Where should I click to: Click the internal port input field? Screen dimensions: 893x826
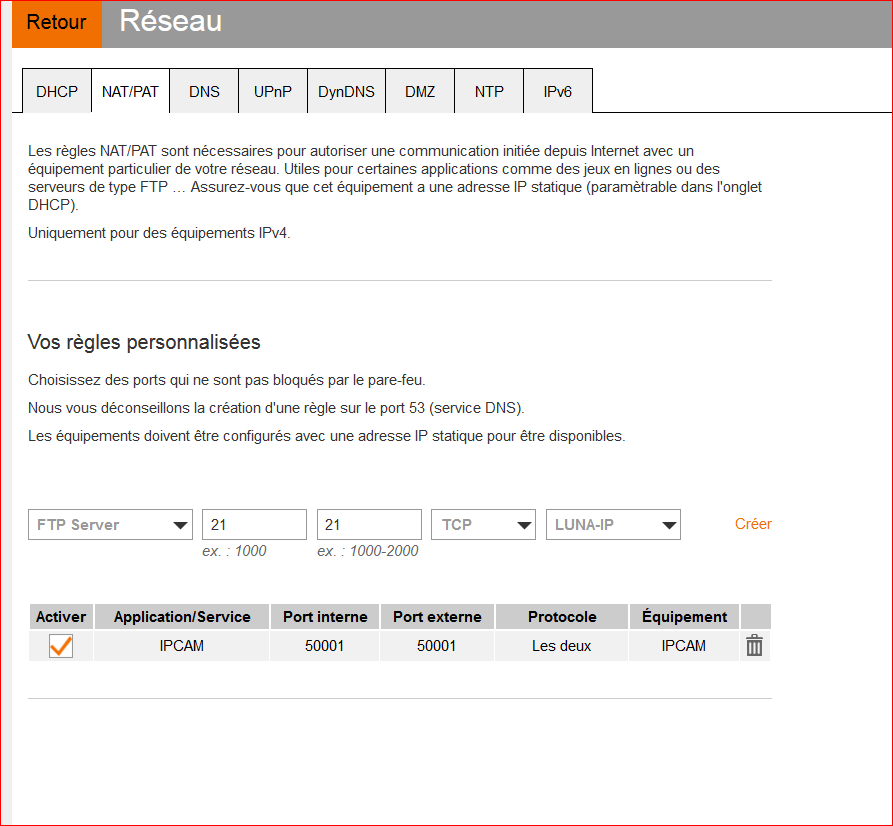point(254,525)
